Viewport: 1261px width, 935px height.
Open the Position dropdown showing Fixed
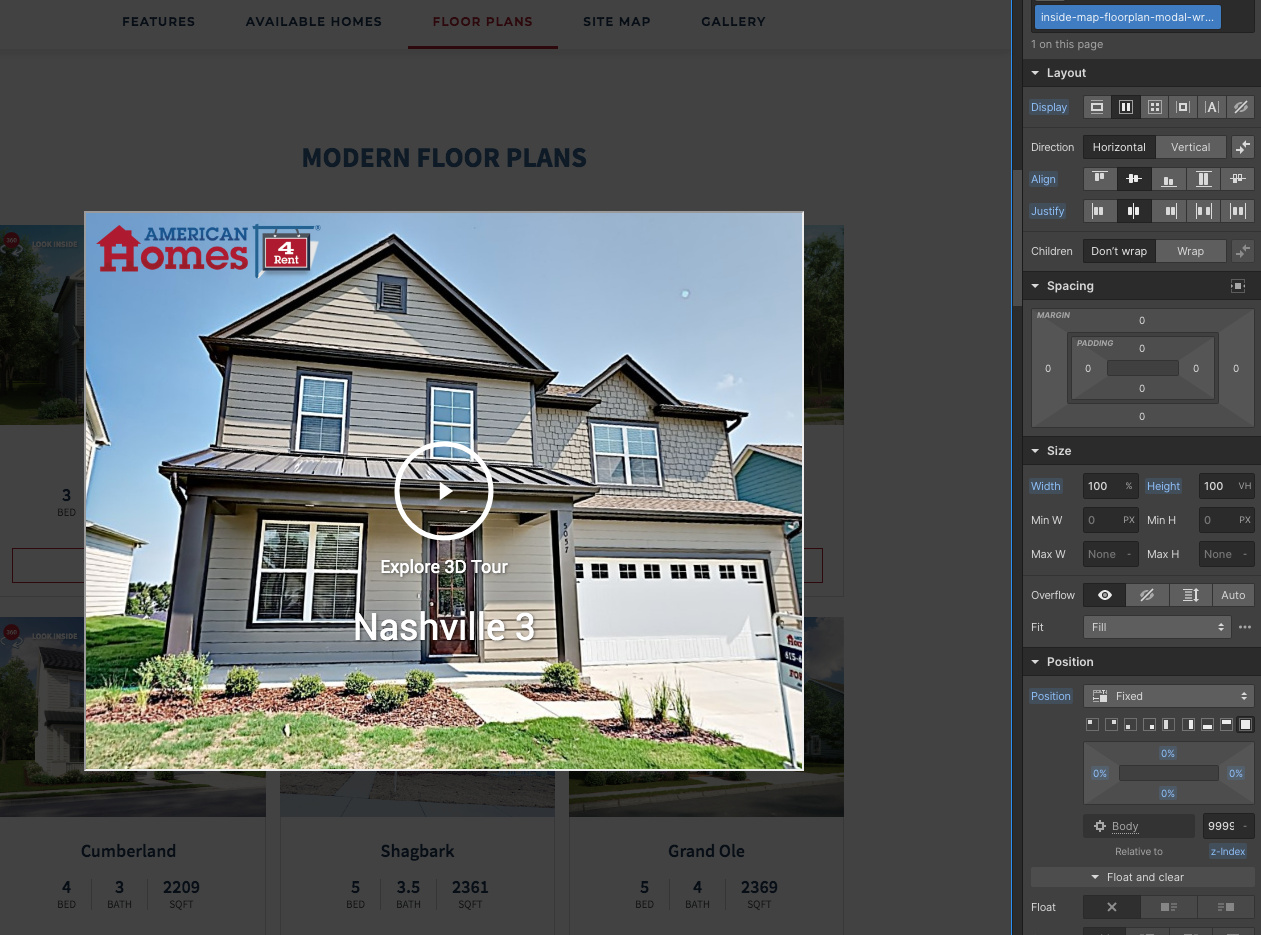[x=1169, y=696]
